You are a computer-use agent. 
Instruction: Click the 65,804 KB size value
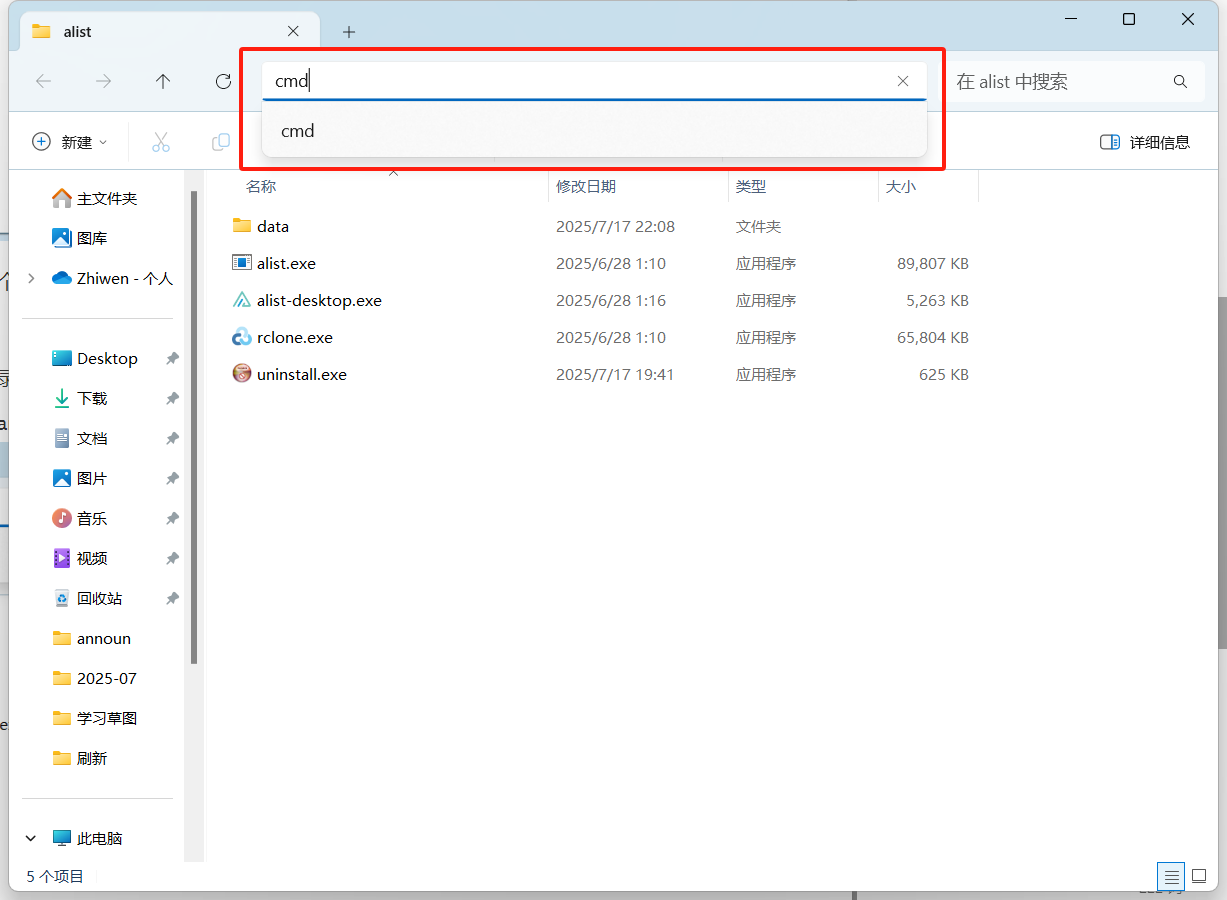pyautogui.click(x=933, y=338)
